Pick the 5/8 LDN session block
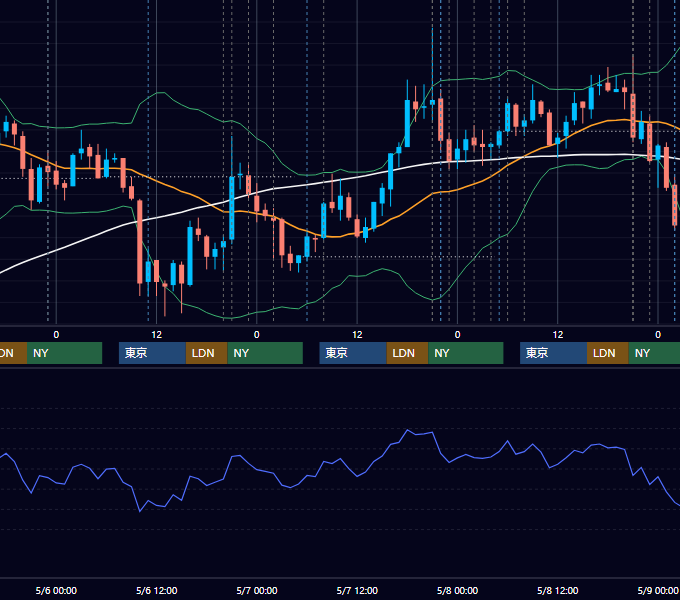This screenshot has width=680, height=600. 608,353
